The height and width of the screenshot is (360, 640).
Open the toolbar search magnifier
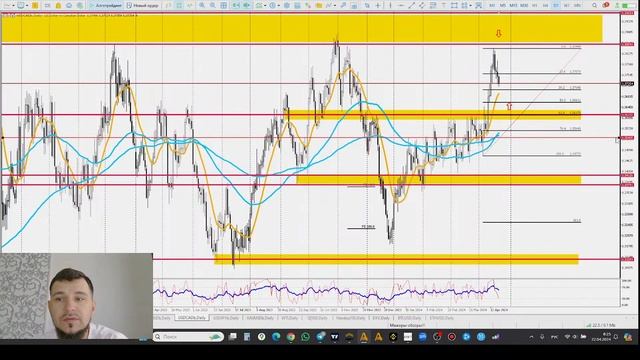pos(594,6)
